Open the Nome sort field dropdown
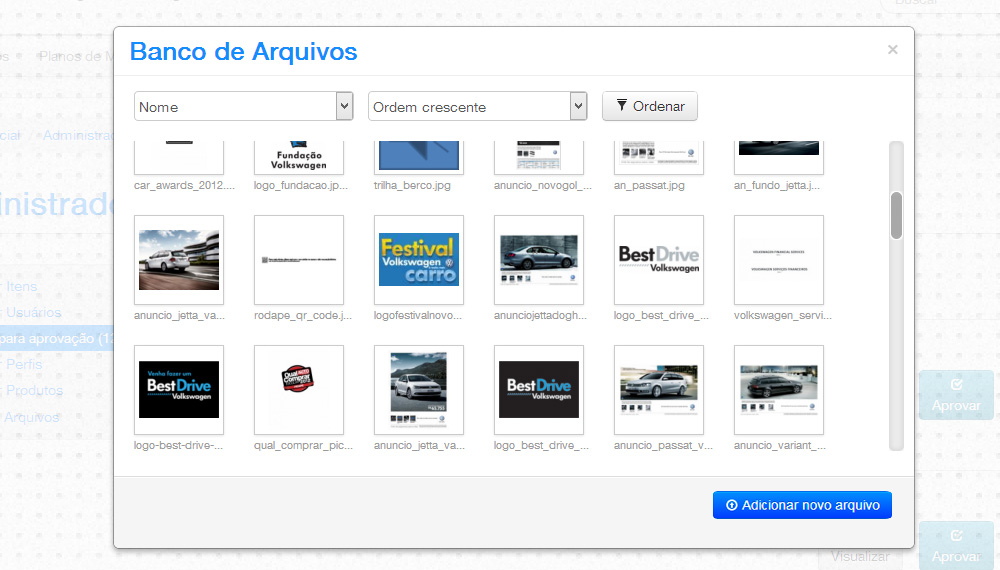Screen dimensions: 1000x570 (243, 106)
